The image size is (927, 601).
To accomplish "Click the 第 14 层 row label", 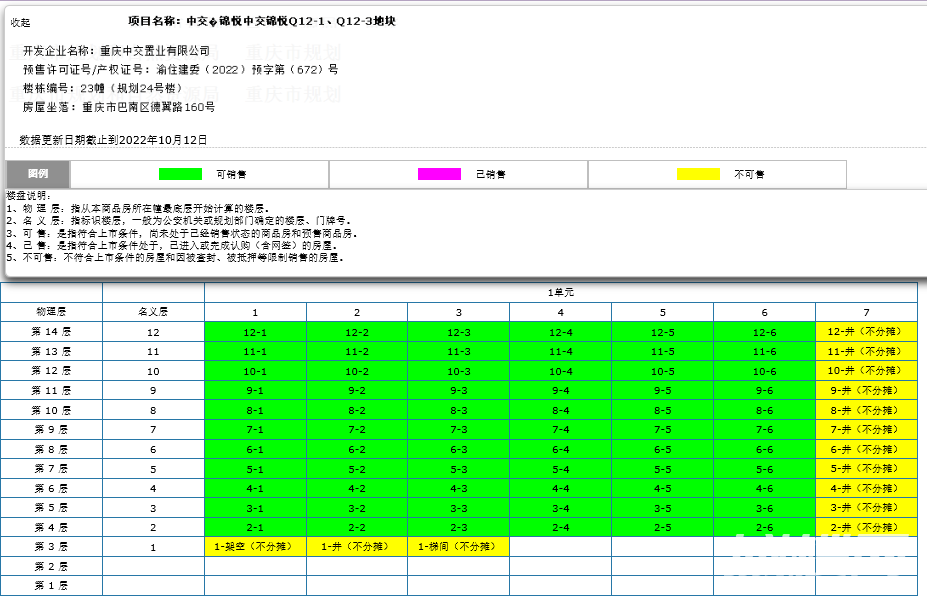I will point(51,332).
